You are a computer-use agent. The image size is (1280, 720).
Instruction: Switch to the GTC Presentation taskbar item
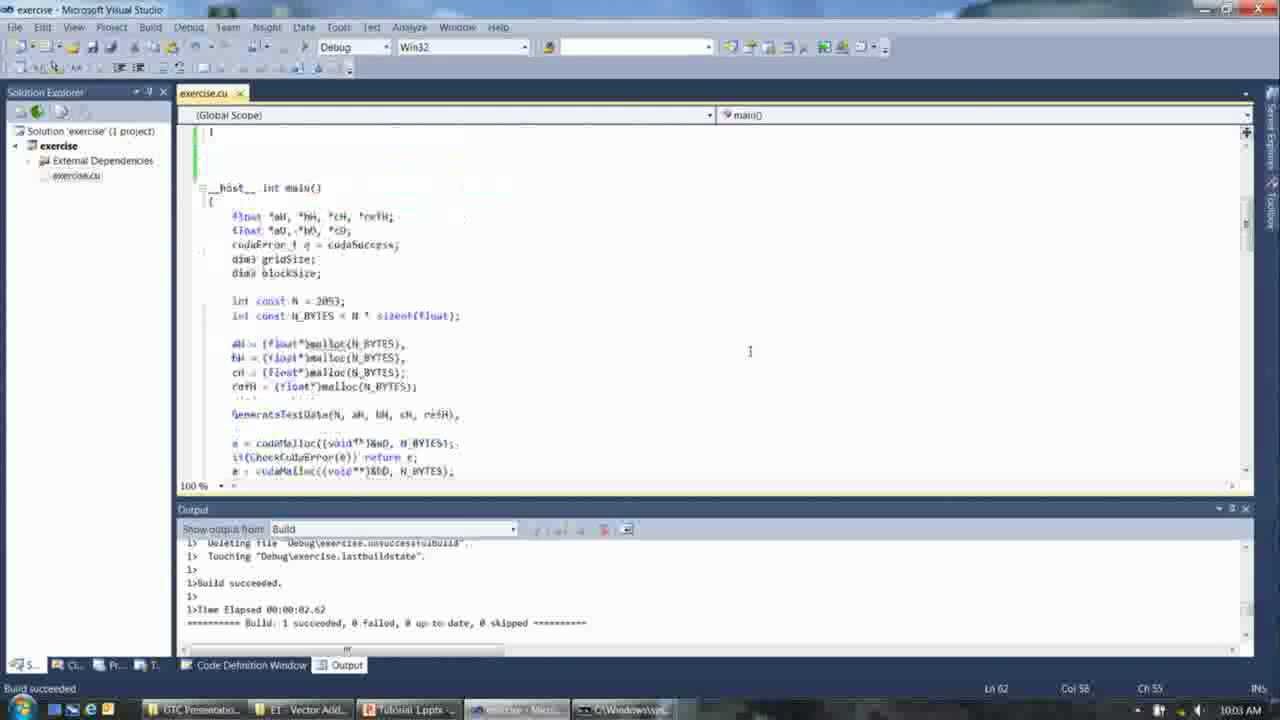point(192,710)
